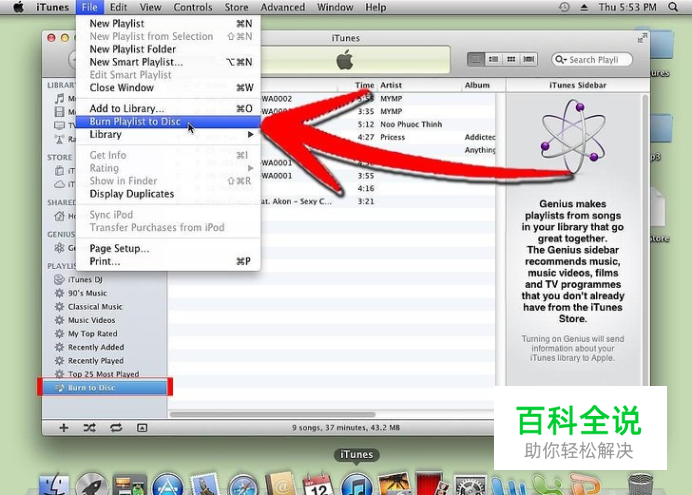Open the Apple menu

[x=18, y=7]
